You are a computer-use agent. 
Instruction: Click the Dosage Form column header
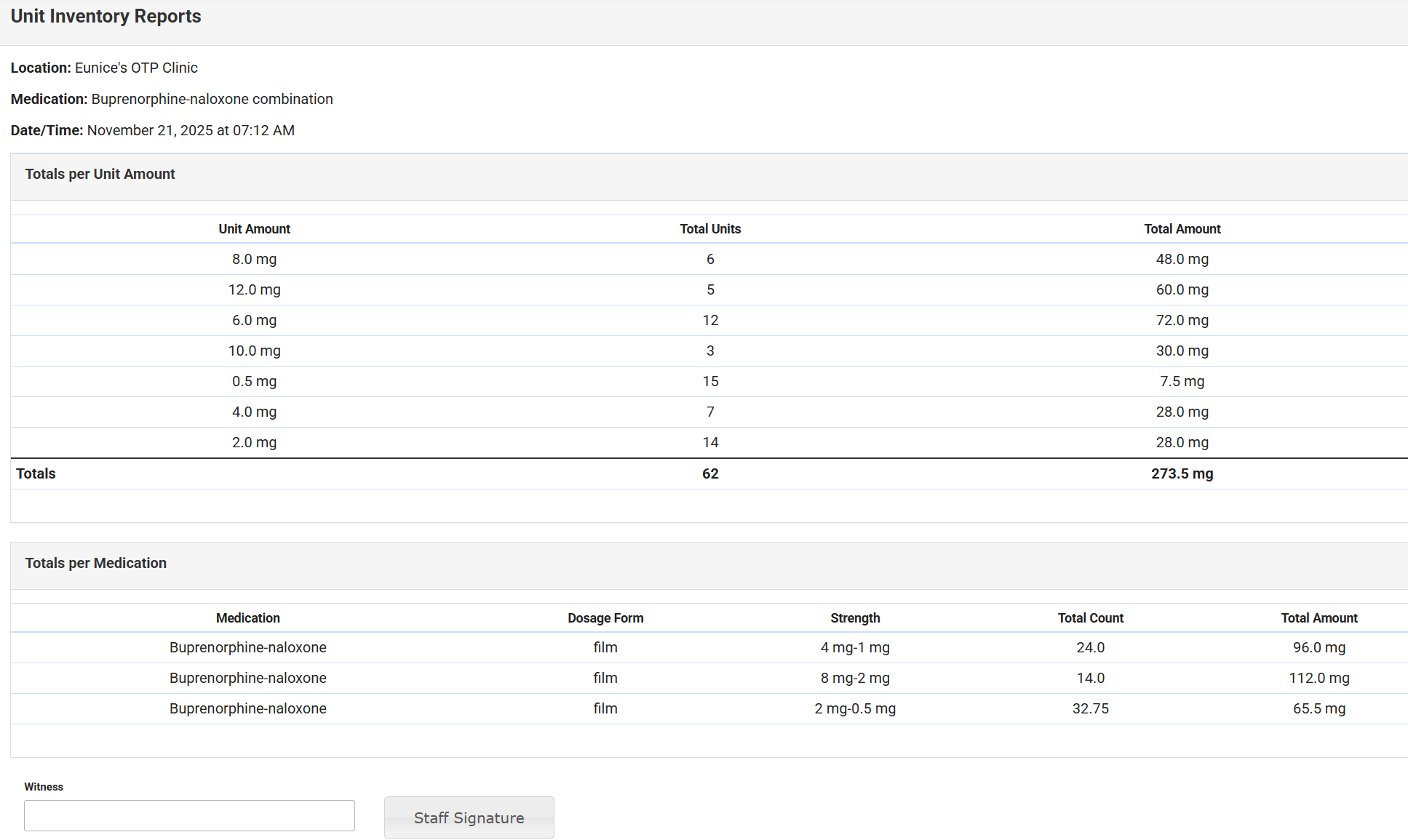click(x=605, y=618)
